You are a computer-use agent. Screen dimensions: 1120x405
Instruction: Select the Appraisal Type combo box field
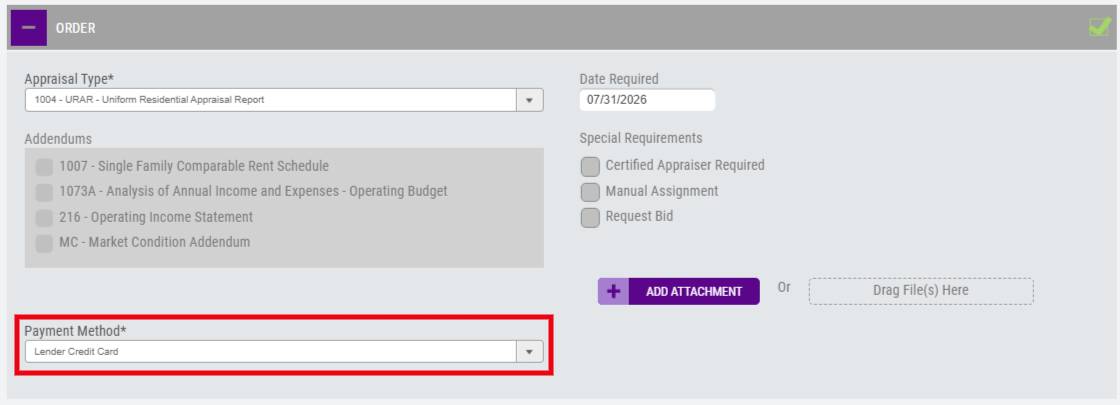click(284, 100)
